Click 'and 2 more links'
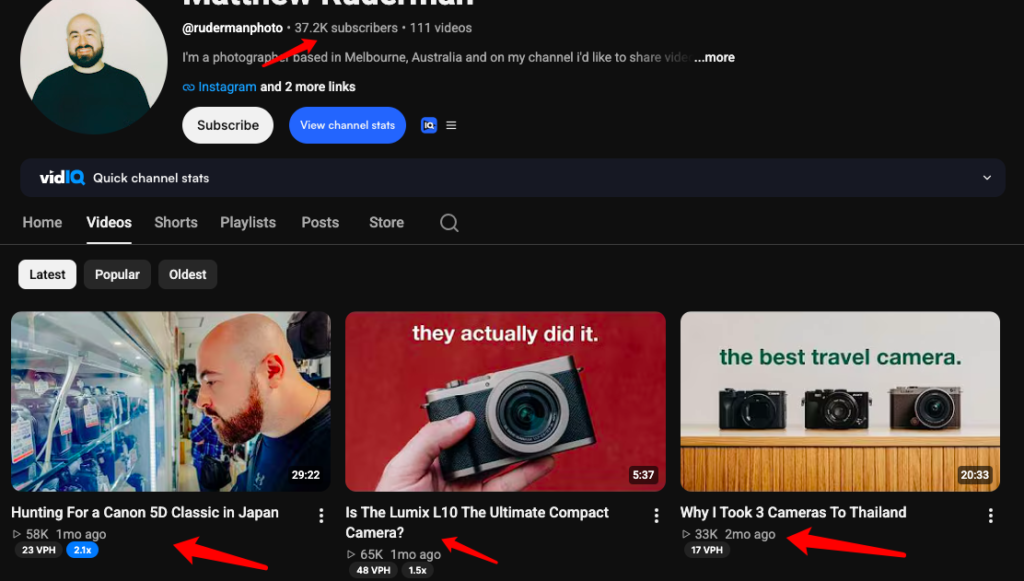 (x=308, y=87)
